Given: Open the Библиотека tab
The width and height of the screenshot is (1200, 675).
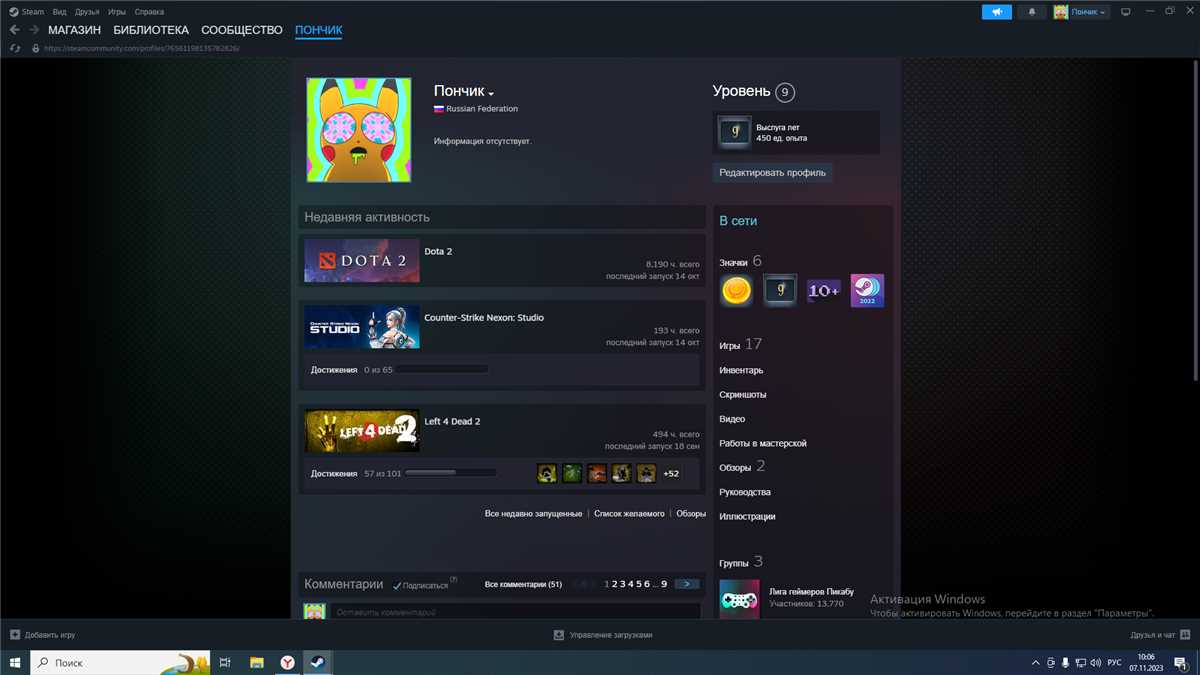Looking at the screenshot, I should pyautogui.click(x=151, y=30).
